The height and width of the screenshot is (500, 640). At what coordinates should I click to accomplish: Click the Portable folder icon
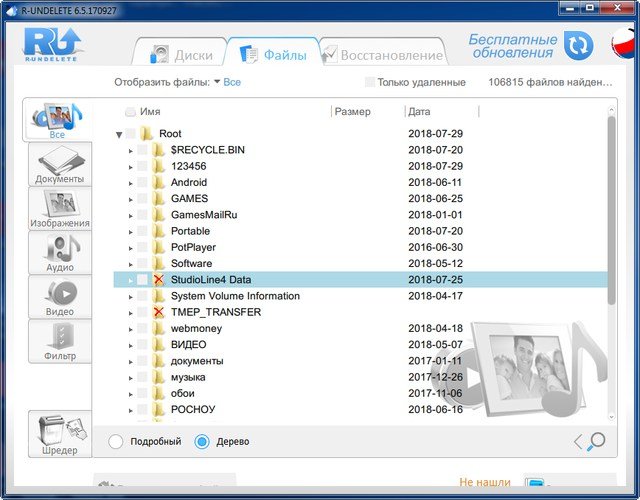tap(158, 231)
